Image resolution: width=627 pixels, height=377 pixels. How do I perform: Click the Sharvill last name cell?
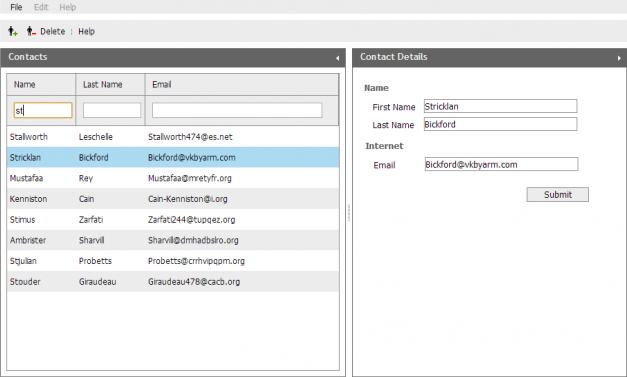coord(92,240)
